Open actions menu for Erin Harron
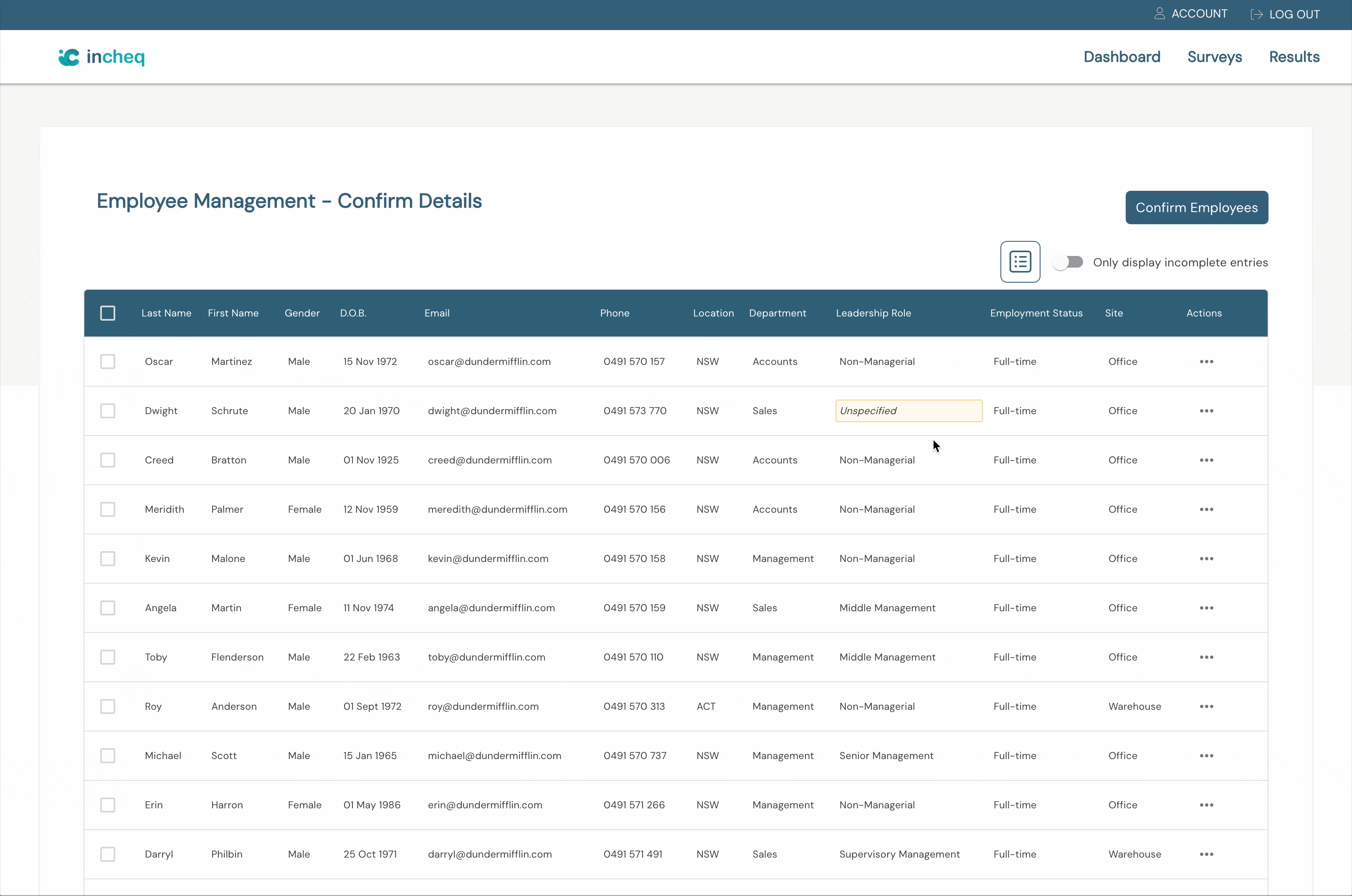Image resolution: width=1352 pixels, height=896 pixels. pos(1206,805)
